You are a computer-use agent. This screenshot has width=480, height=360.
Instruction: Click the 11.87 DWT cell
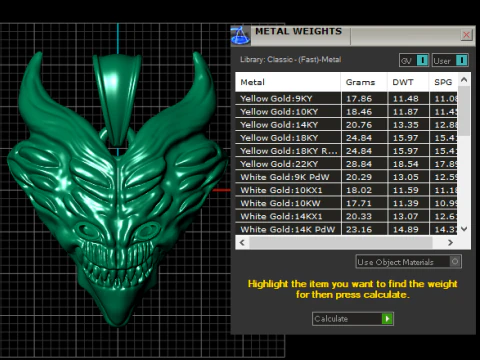pyautogui.click(x=408, y=111)
